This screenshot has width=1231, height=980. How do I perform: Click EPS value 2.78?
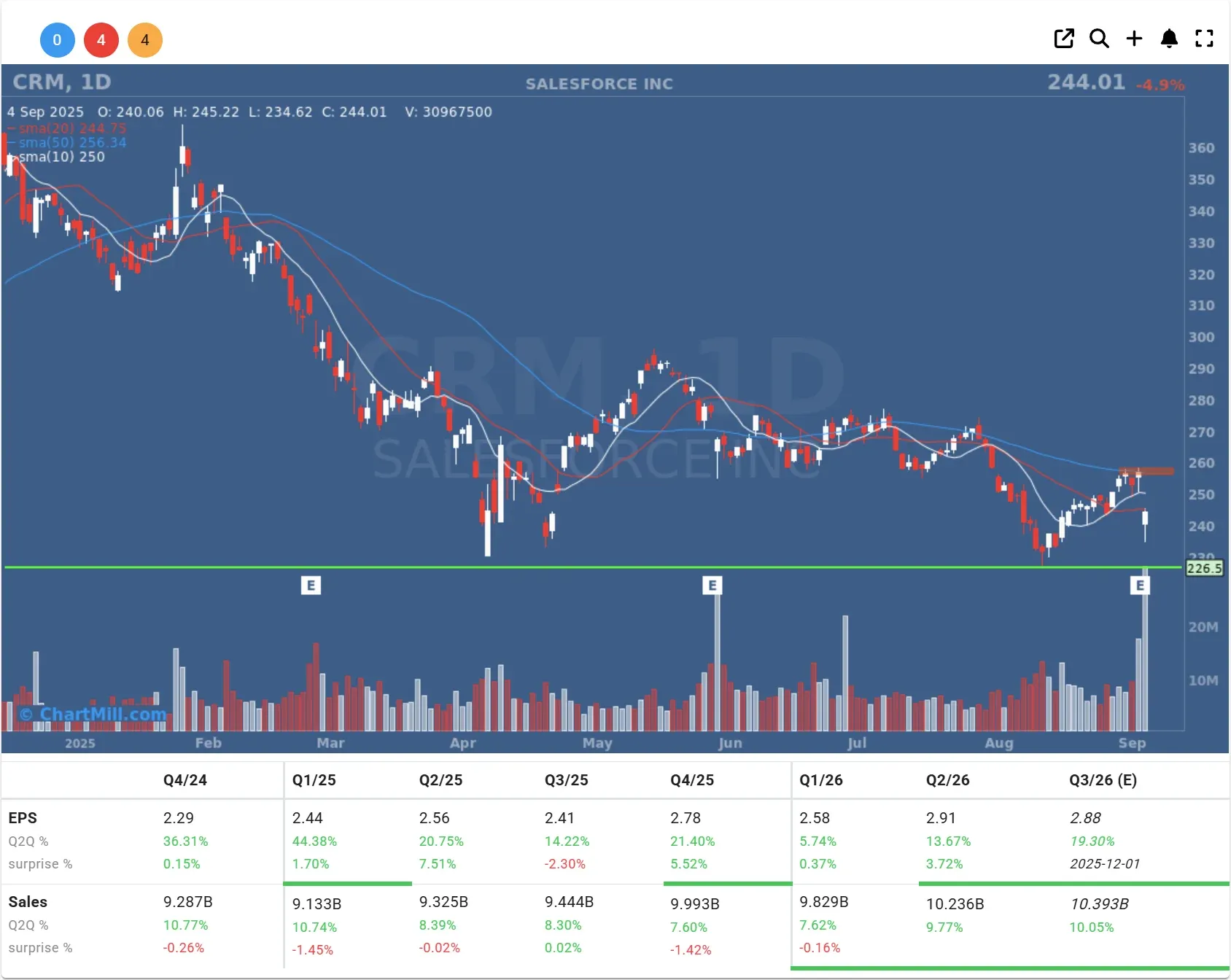coord(686,818)
